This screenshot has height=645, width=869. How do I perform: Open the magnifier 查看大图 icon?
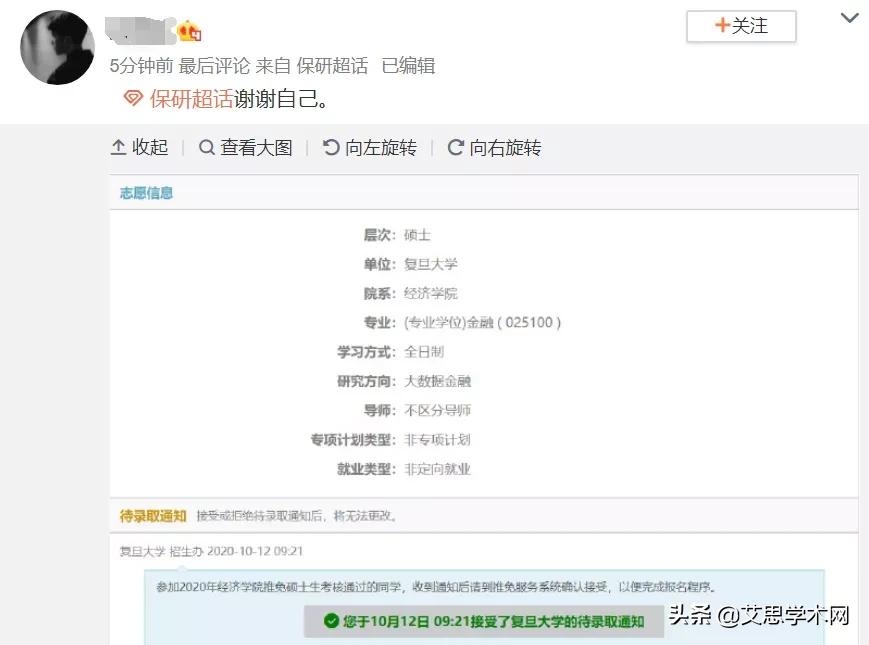point(207,147)
